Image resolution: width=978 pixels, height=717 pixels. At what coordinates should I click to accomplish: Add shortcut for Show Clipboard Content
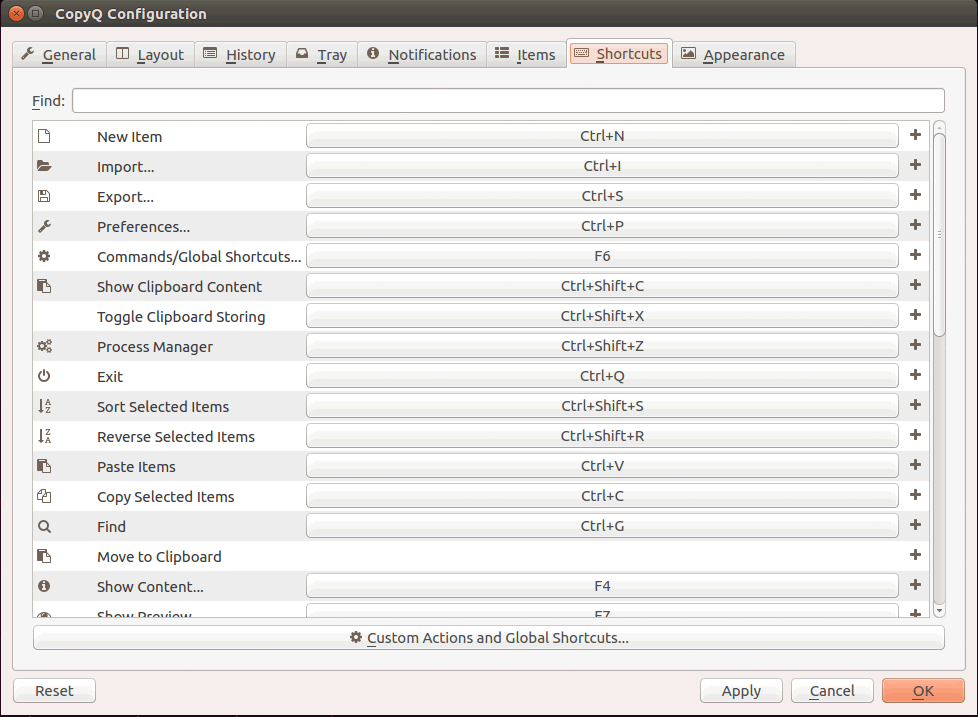point(915,284)
